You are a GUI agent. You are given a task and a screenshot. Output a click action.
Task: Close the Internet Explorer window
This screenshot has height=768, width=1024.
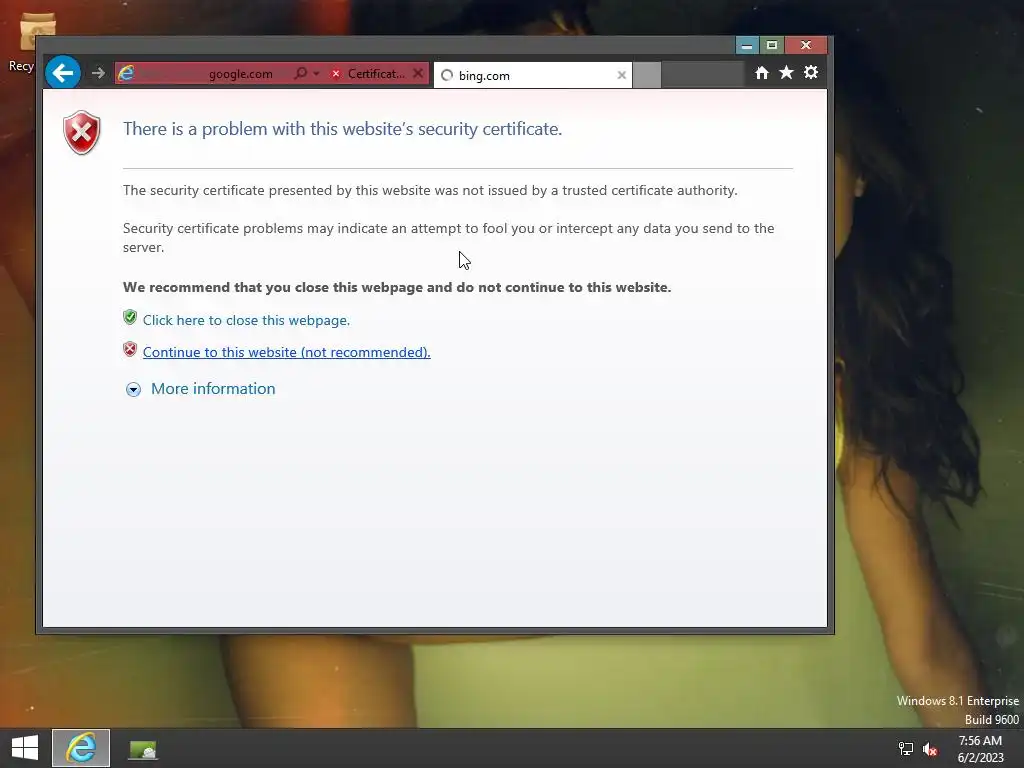click(805, 45)
